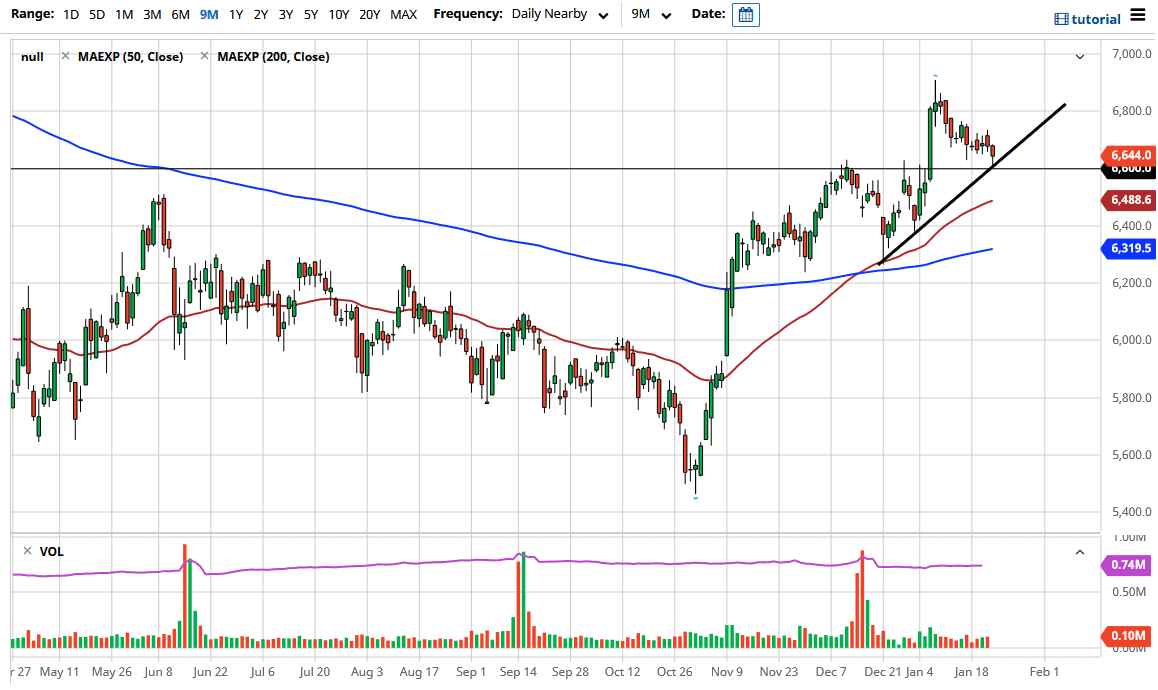1158x690 pixels.
Task: Click the 6,644.0 price flag
Action: point(1131,156)
